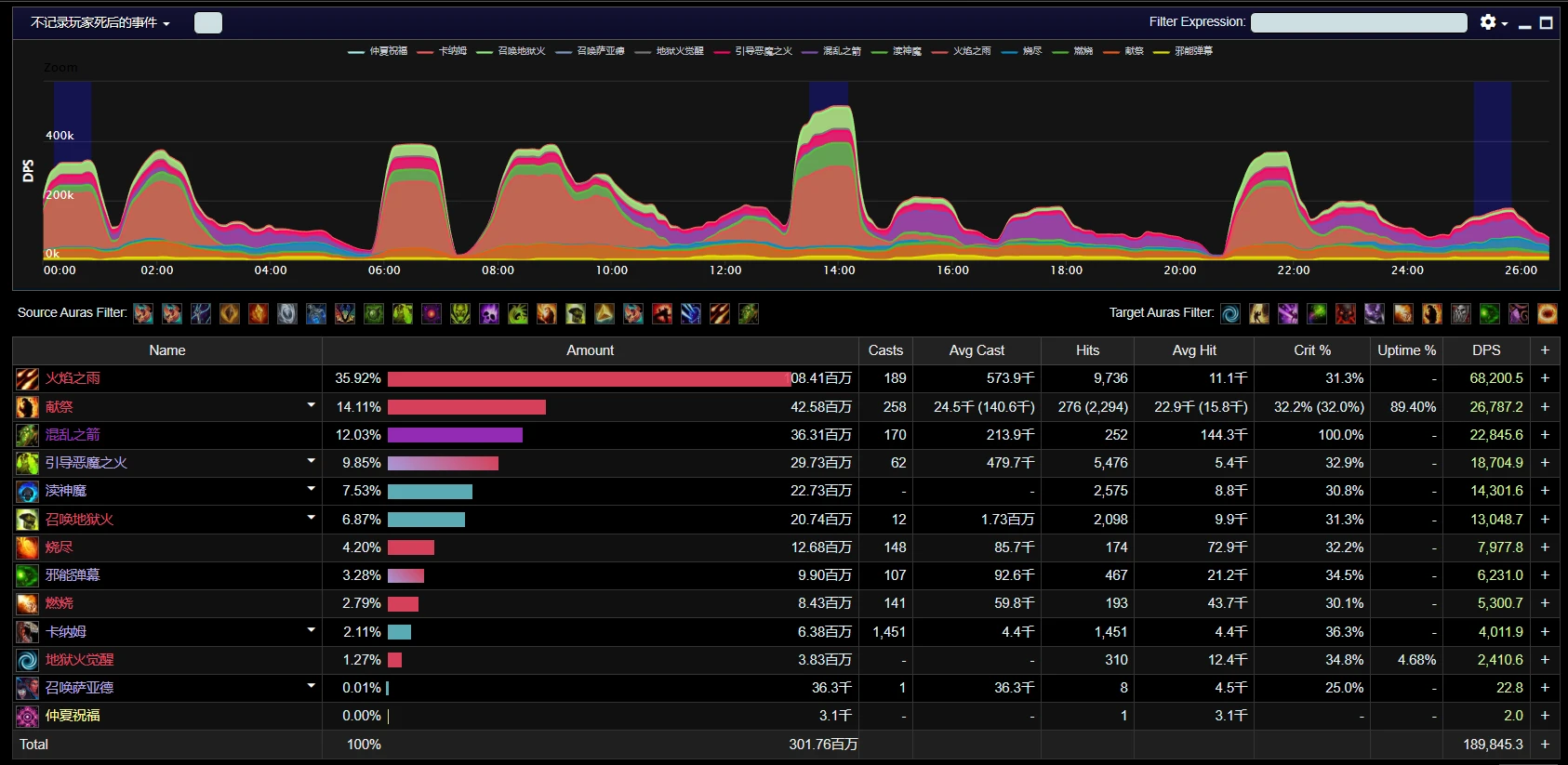Click the 混乱之箭 purple amount bar

(455, 435)
